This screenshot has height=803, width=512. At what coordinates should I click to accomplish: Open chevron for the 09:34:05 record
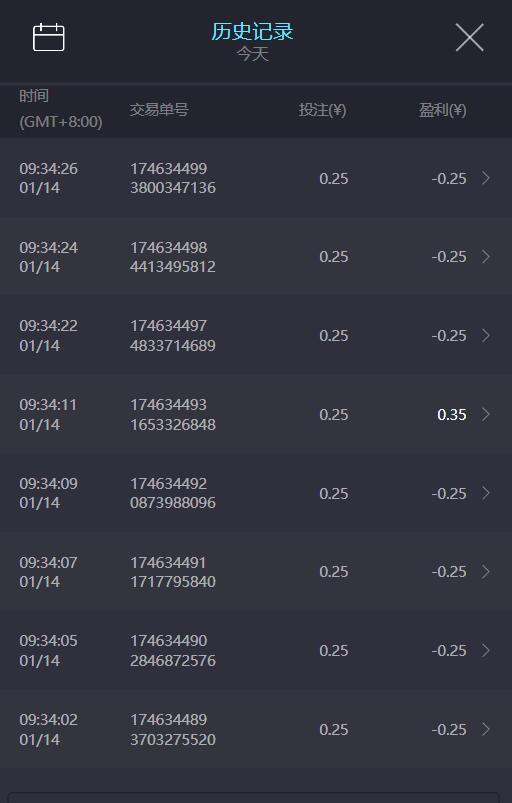tap(486, 650)
